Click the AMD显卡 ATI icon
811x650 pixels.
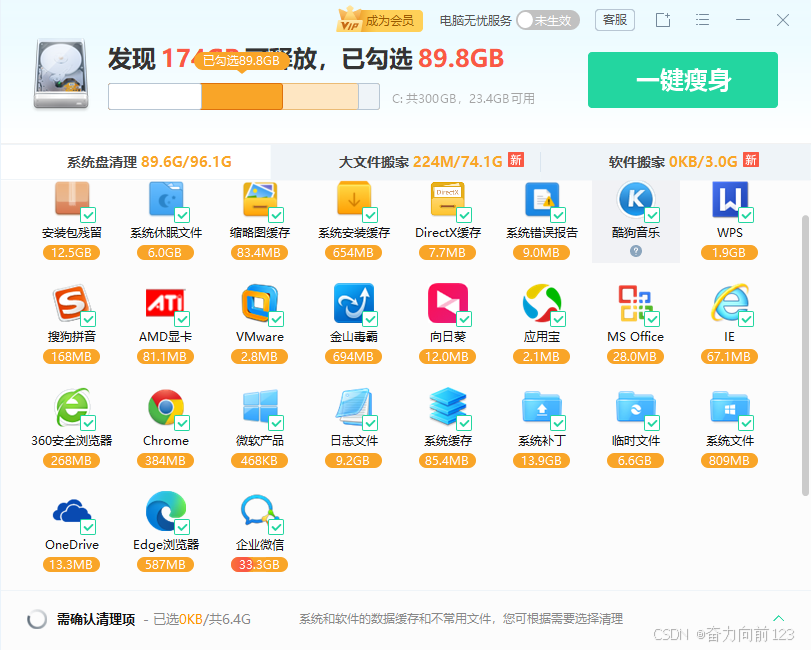166,304
